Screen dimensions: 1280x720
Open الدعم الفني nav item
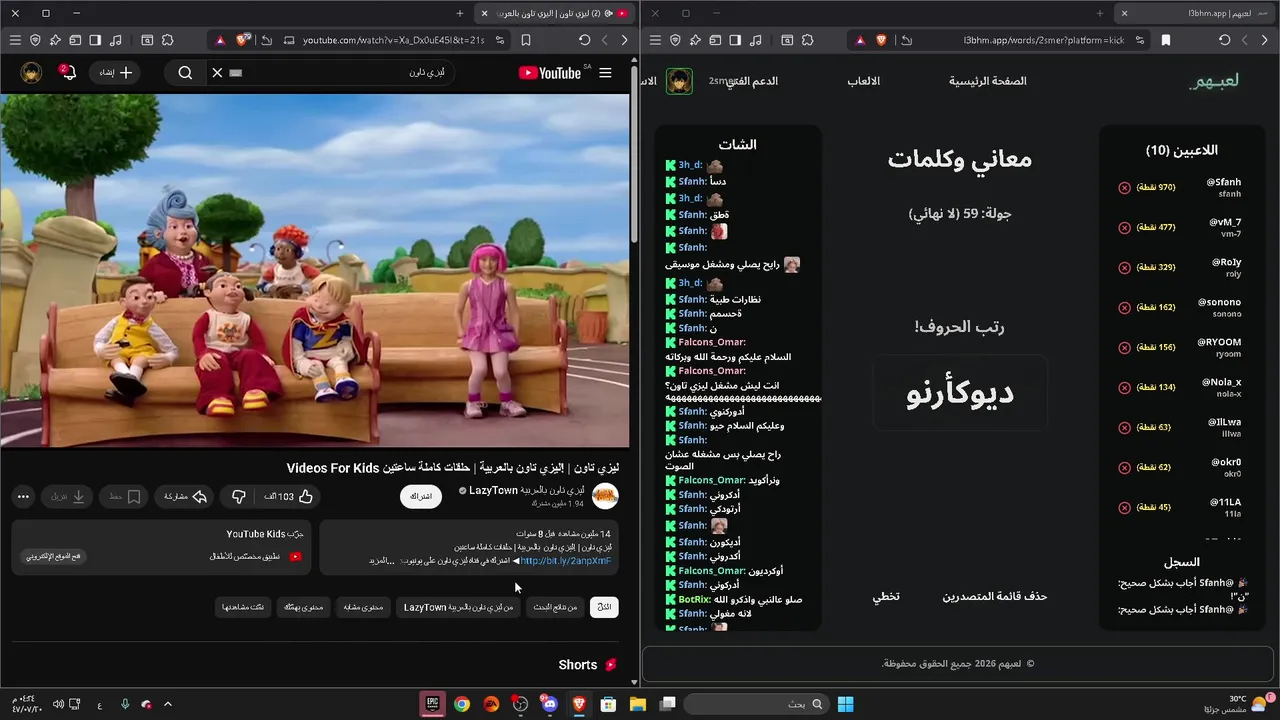(x=751, y=81)
